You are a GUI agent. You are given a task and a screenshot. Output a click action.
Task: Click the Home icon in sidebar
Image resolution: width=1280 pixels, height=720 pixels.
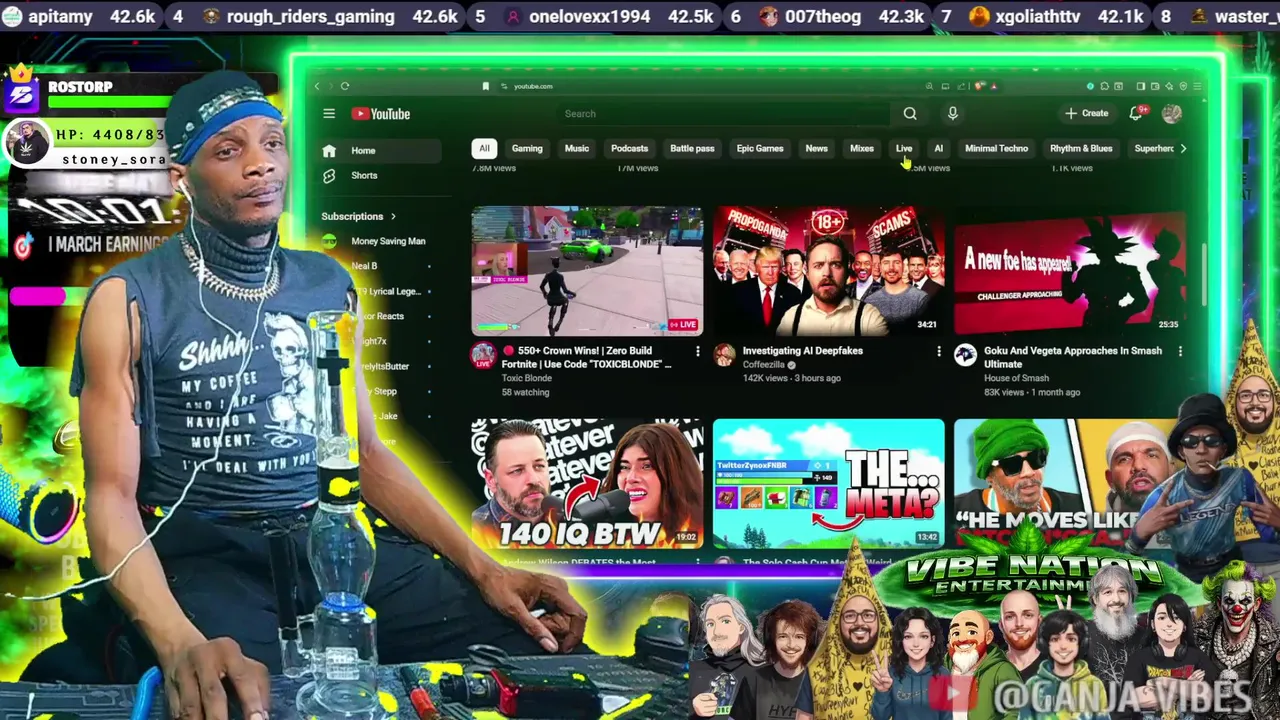(329, 151)
